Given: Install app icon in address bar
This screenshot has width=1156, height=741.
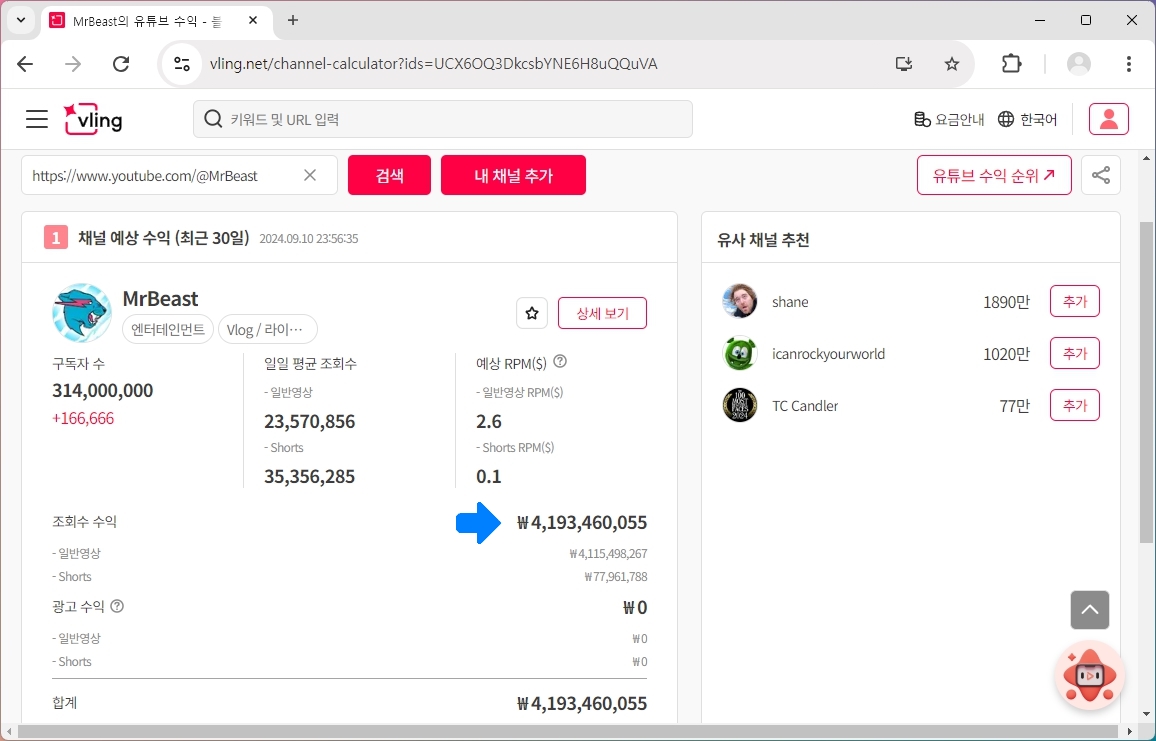Looking at the screenshot, I should (x=904, y=64).
